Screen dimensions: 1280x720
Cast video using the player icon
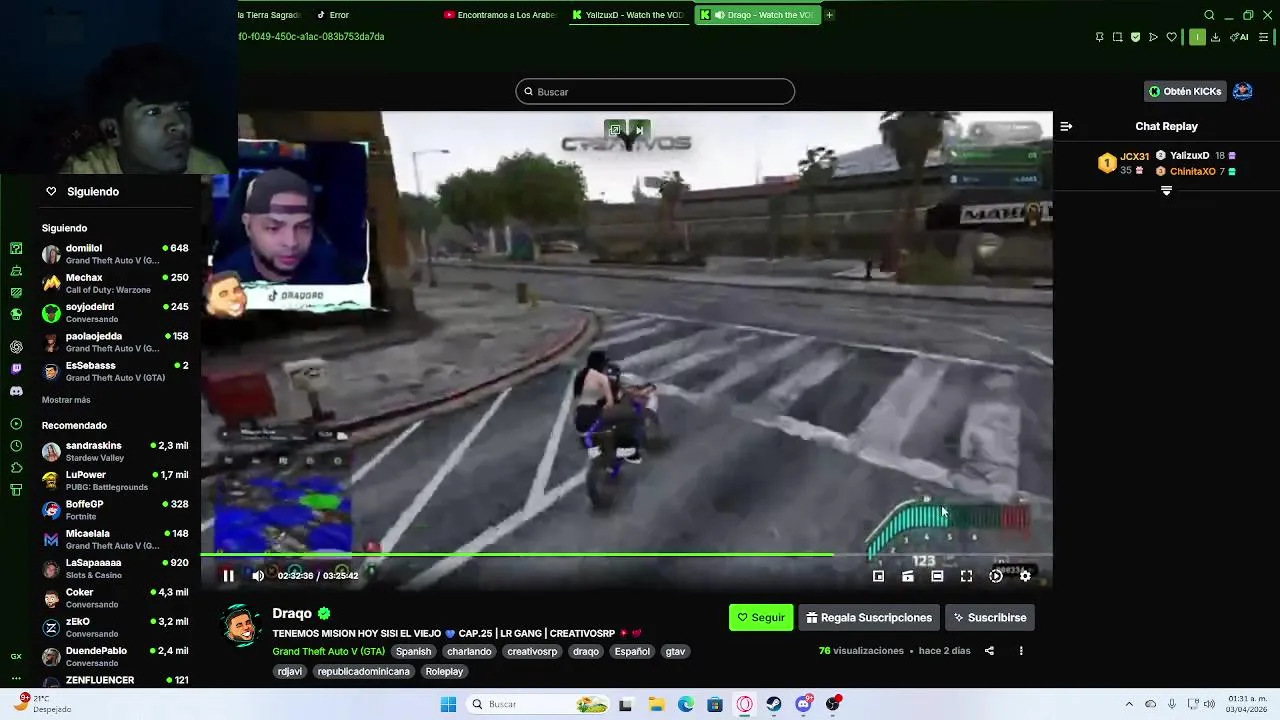[x=908, y=576]
